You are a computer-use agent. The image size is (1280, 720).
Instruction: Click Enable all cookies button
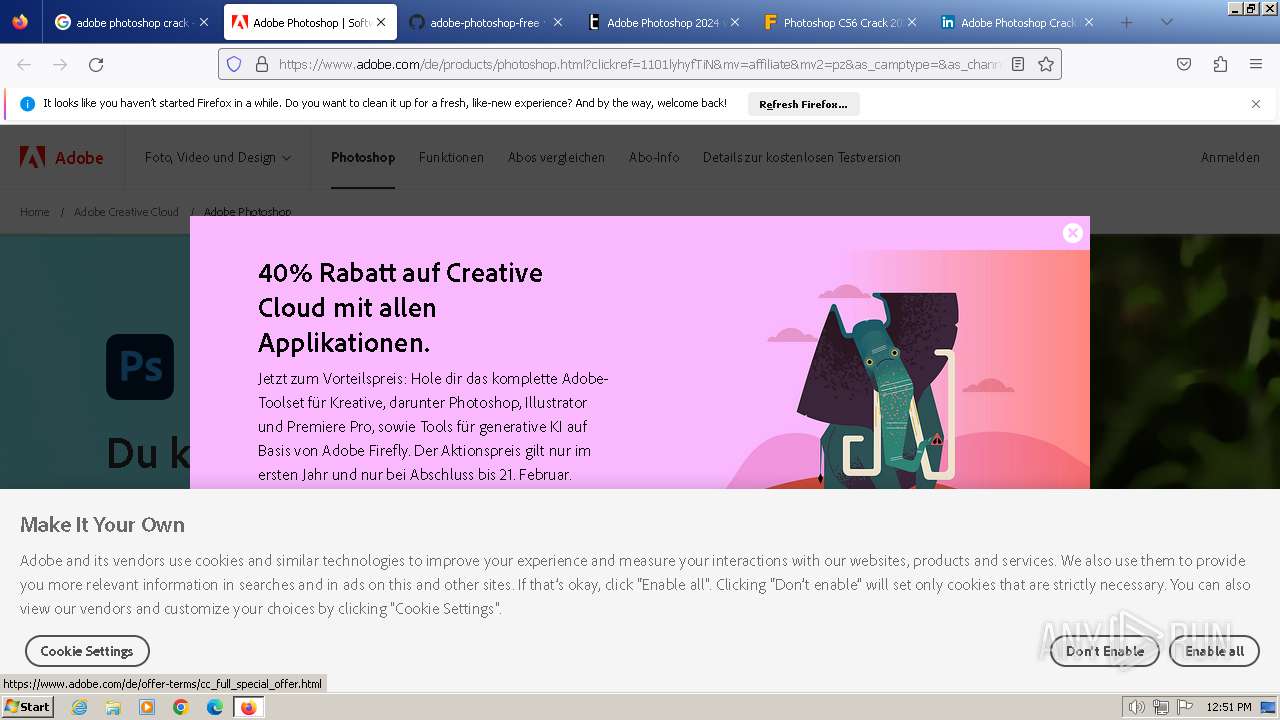pyautogui.click(x=1214, y=651)
